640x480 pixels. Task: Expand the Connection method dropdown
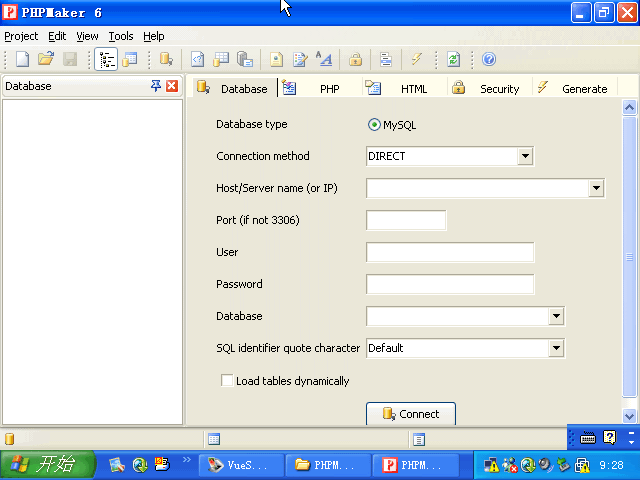pyautogui.click(x=525, y=156)
